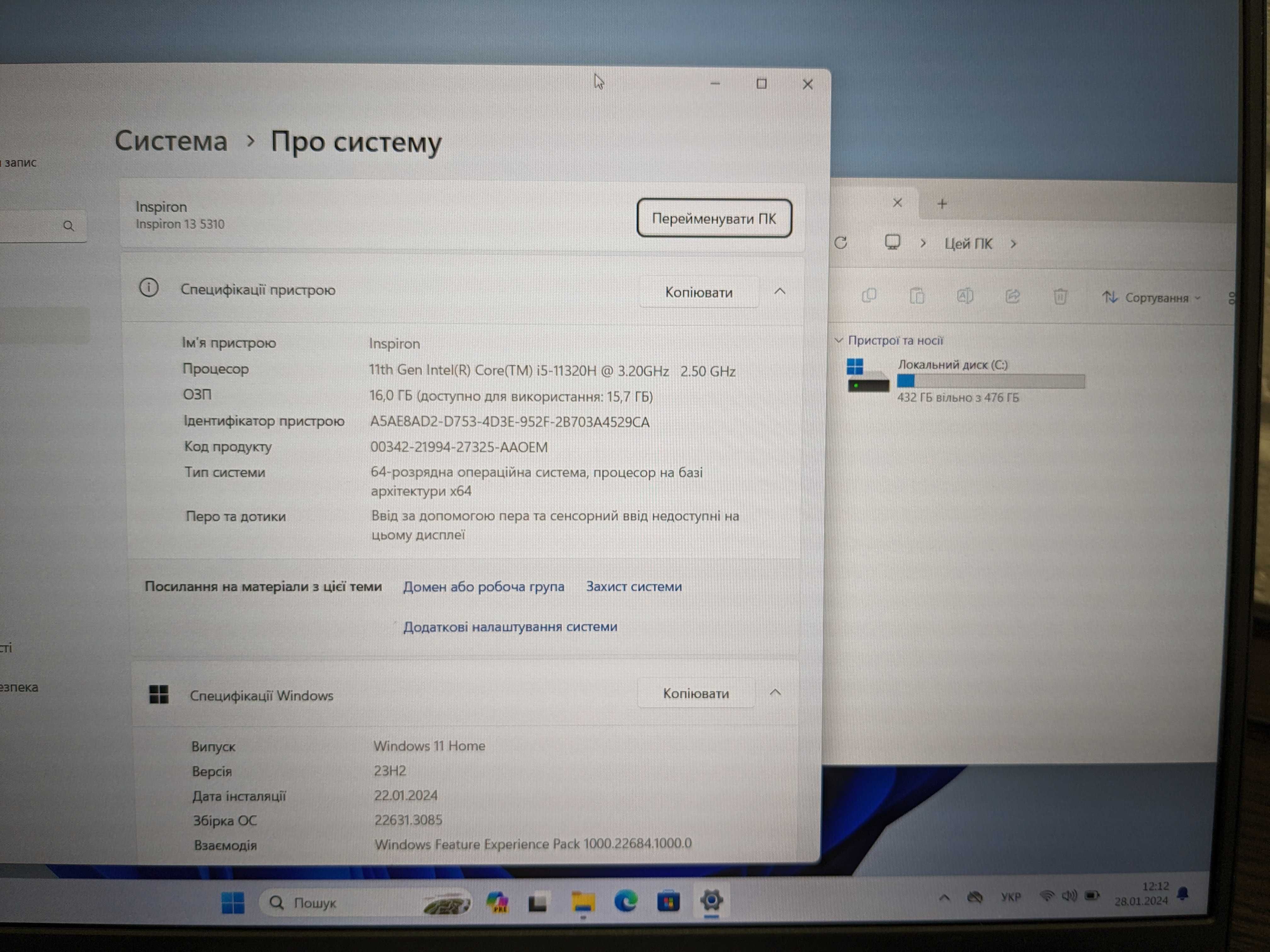Click the clock showing 12:12
The height and width of the screenshot is (952, 1270).
1155,886
